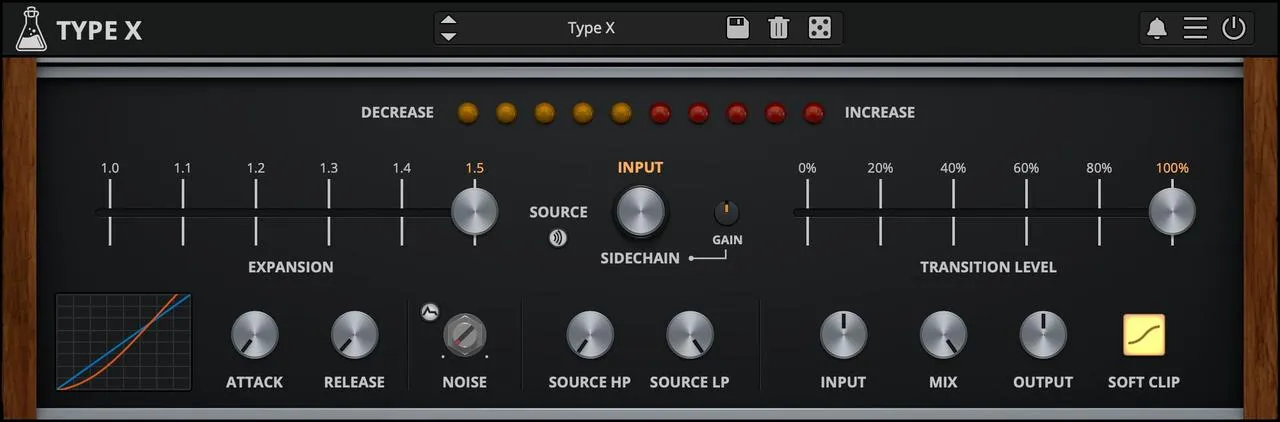Step to the previous preset with up arrow

[x=449, y=20]
